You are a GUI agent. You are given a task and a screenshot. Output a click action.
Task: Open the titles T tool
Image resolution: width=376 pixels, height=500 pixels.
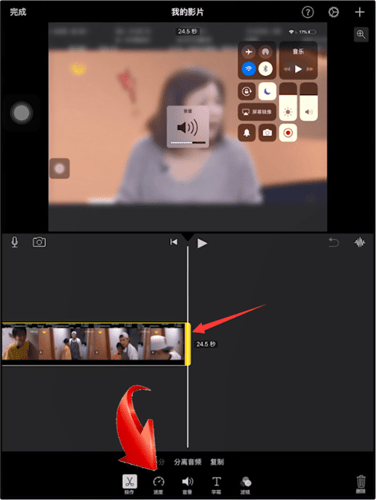(216, 485)
